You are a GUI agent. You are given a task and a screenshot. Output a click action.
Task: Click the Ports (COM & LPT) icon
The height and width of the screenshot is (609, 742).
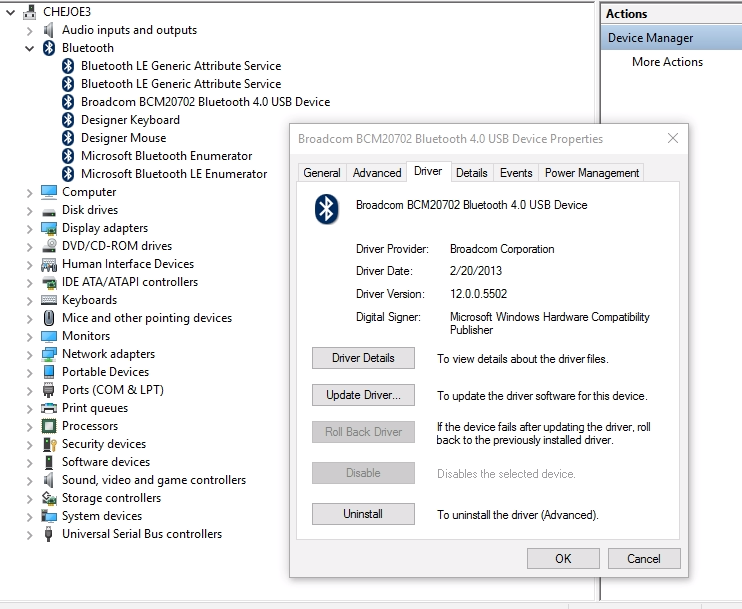click(48, 390)
